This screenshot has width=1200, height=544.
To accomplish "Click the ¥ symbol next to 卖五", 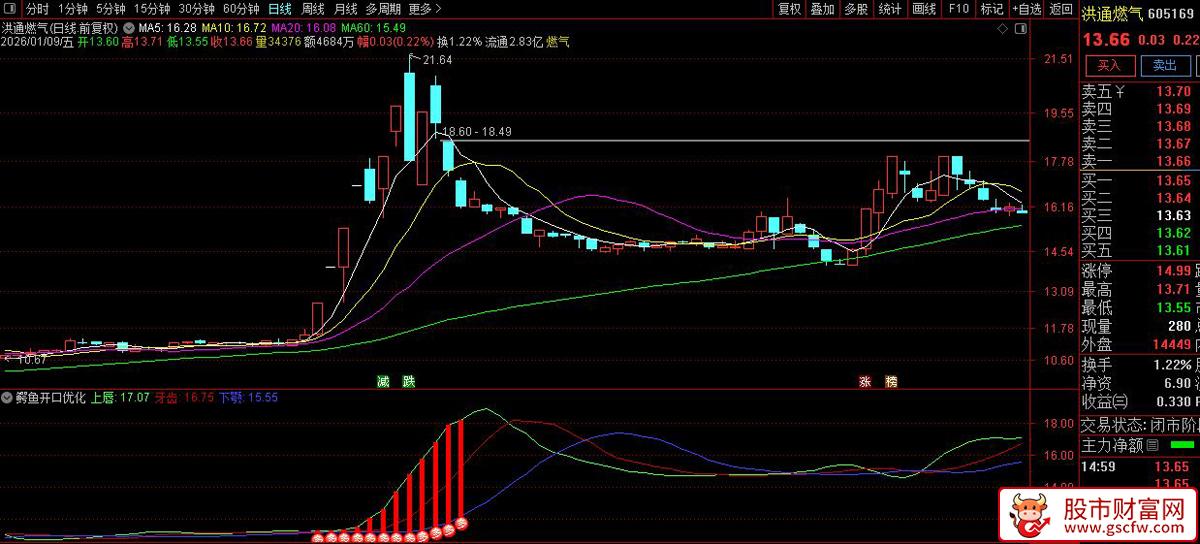I will [x=1120, y=92].
